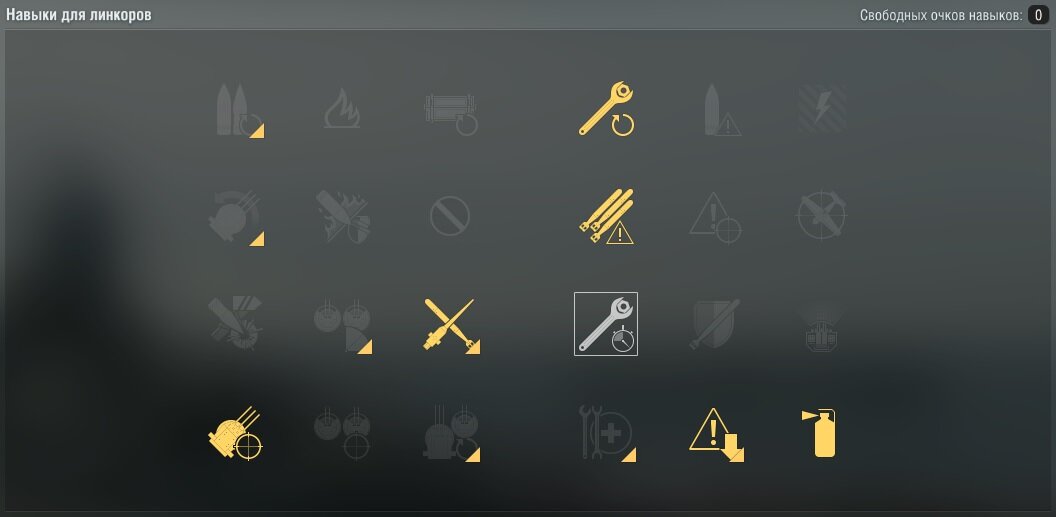The width and height of the screenshot is (1056, 517).
Task: Click the dimmed prohibition circle skill
Action: (449, 216)
